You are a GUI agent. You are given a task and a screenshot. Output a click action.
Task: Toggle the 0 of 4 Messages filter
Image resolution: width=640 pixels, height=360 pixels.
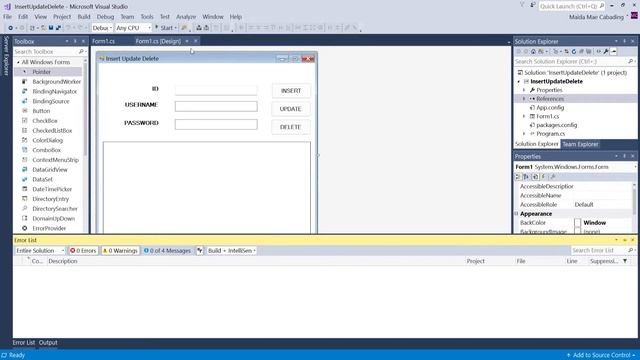(167, 251)
